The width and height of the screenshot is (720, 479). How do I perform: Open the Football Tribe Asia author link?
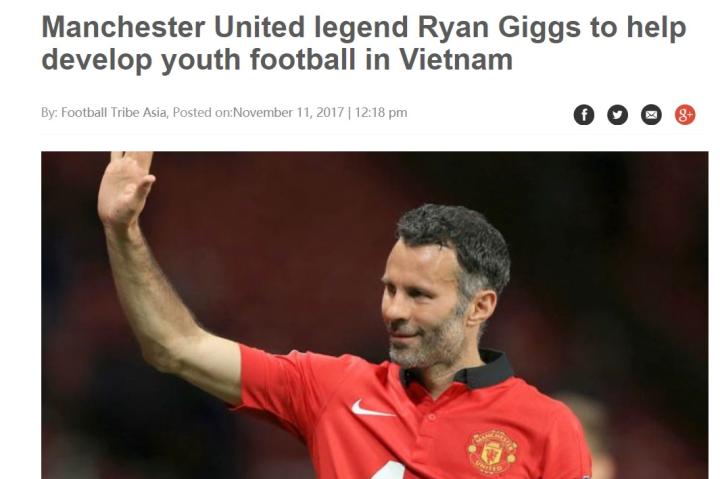click(113, 113)
